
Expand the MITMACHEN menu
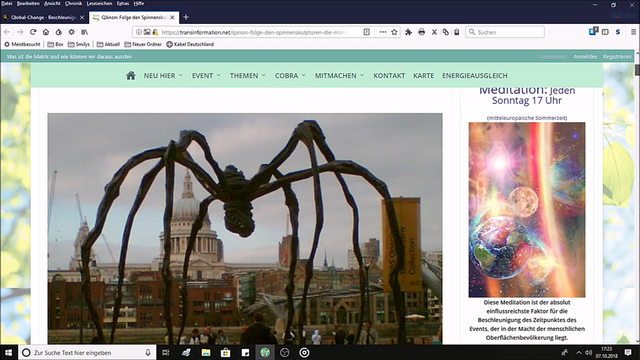(339, 76)
